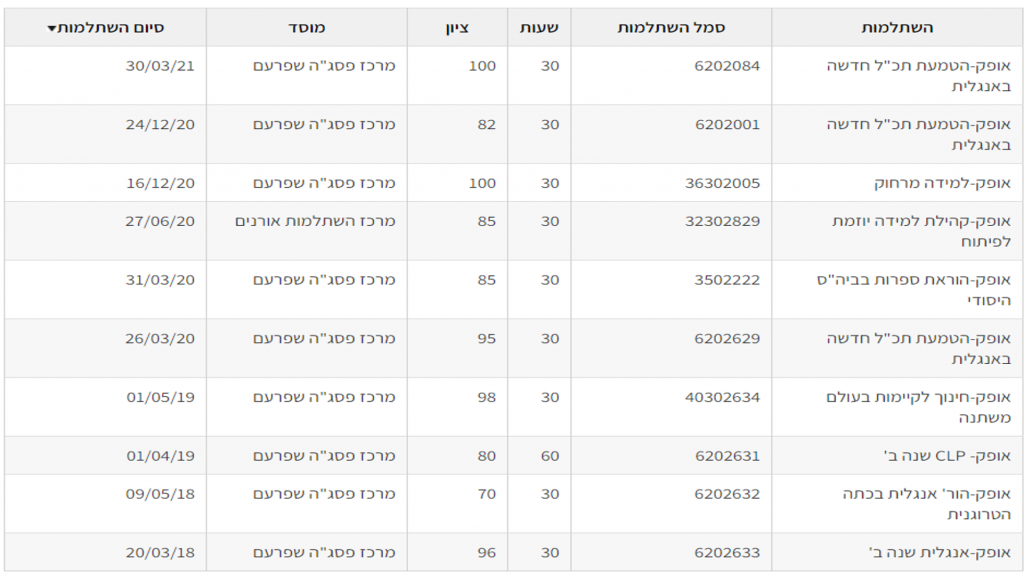Click the end date 09/05/18
Viewport: 1024px width, 574px height.
point(160,494)
